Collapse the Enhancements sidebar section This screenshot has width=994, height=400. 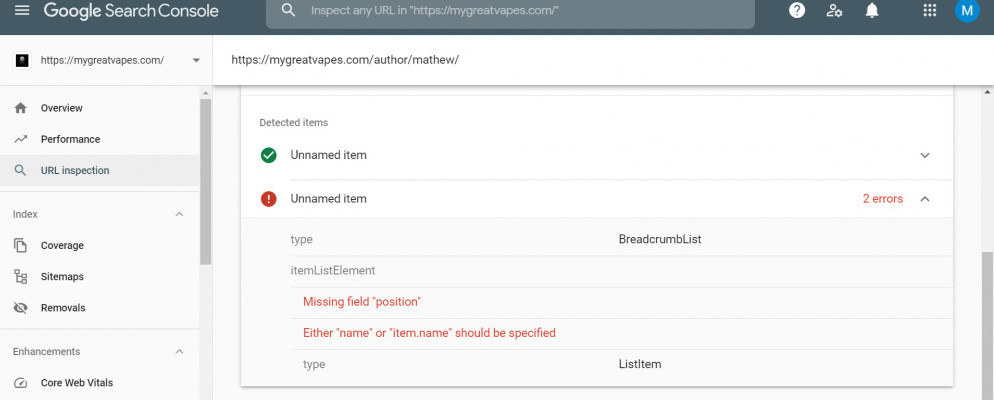tap(179, 351)
